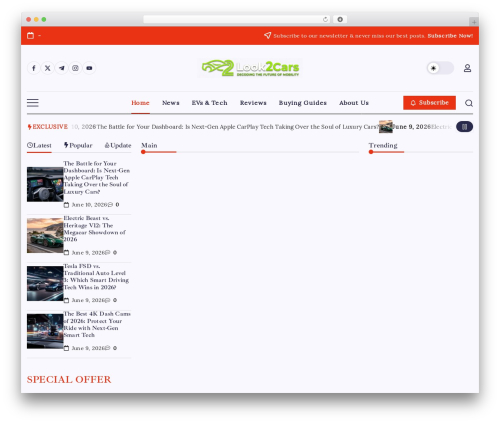The width and height of the screenshot is (500, 423).
Task: Reload the page in browser
Action: click(x=325, y=19)
